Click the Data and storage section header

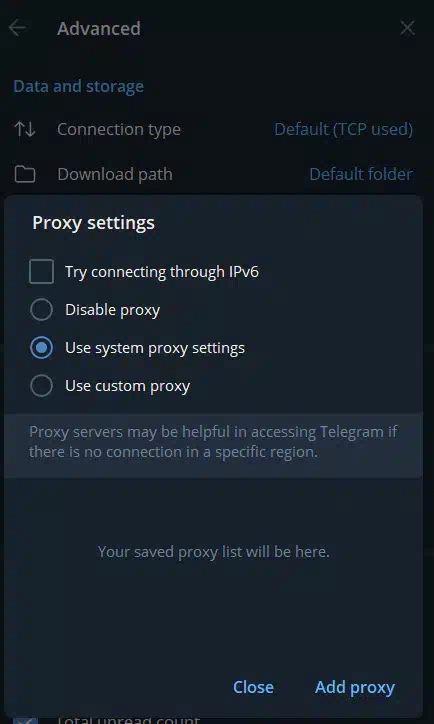(78, 86)
